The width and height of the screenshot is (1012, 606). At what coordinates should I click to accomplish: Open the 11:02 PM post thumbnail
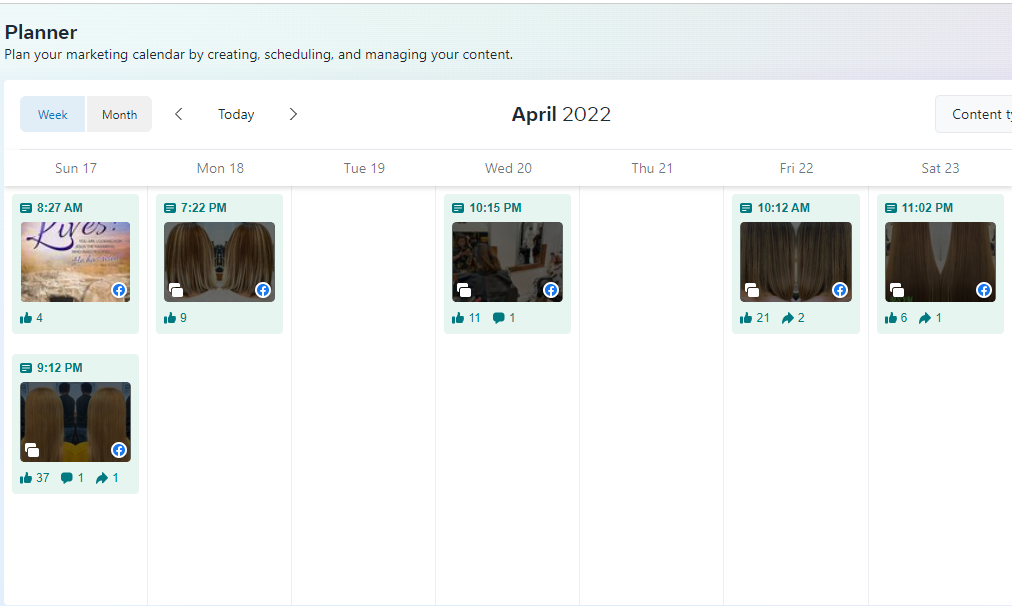(940, 261)
